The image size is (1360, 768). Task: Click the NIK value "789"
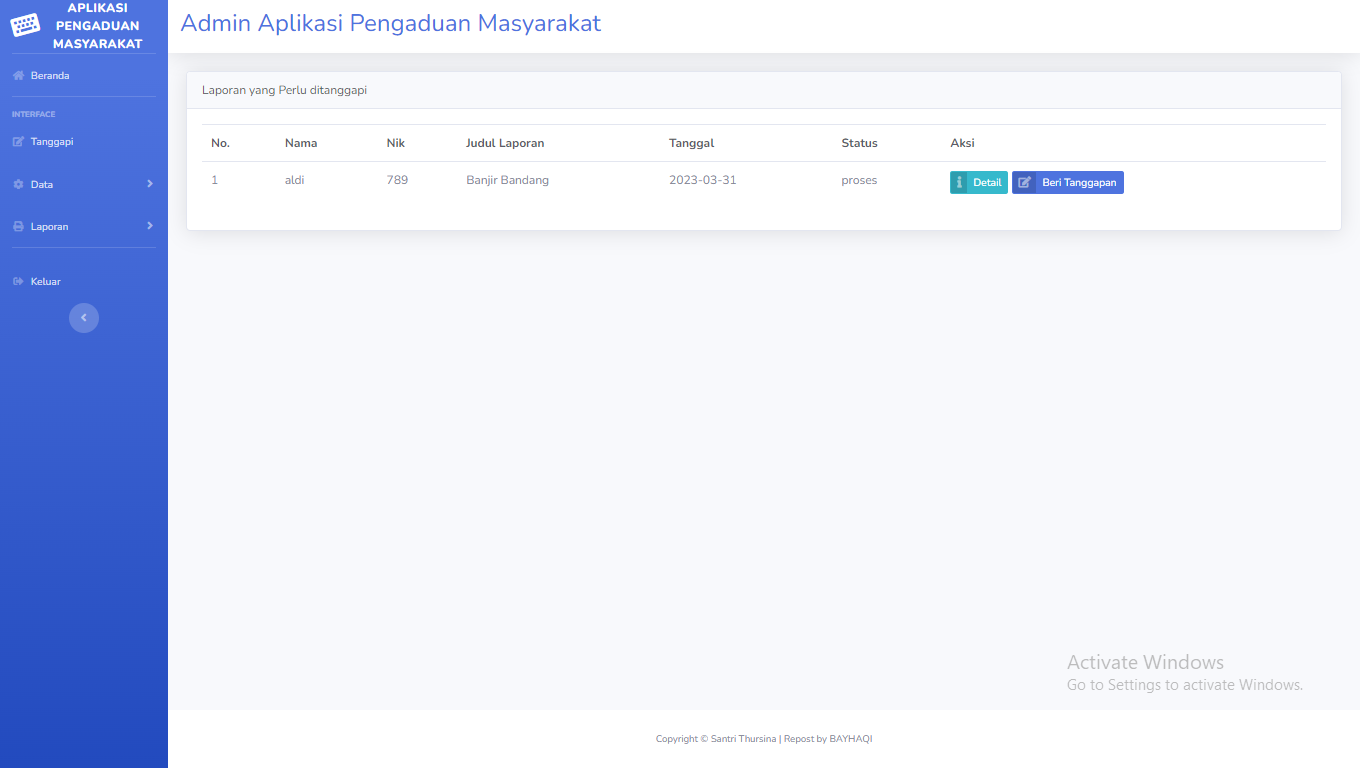tap(397, 180)
